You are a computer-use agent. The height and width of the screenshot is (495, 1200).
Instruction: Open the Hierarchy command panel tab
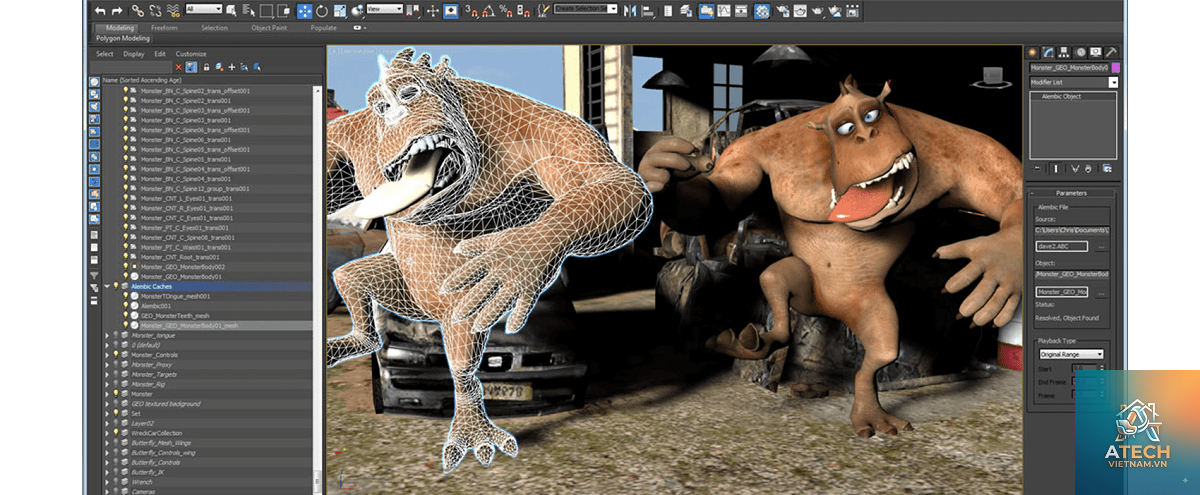point(1063,52)
